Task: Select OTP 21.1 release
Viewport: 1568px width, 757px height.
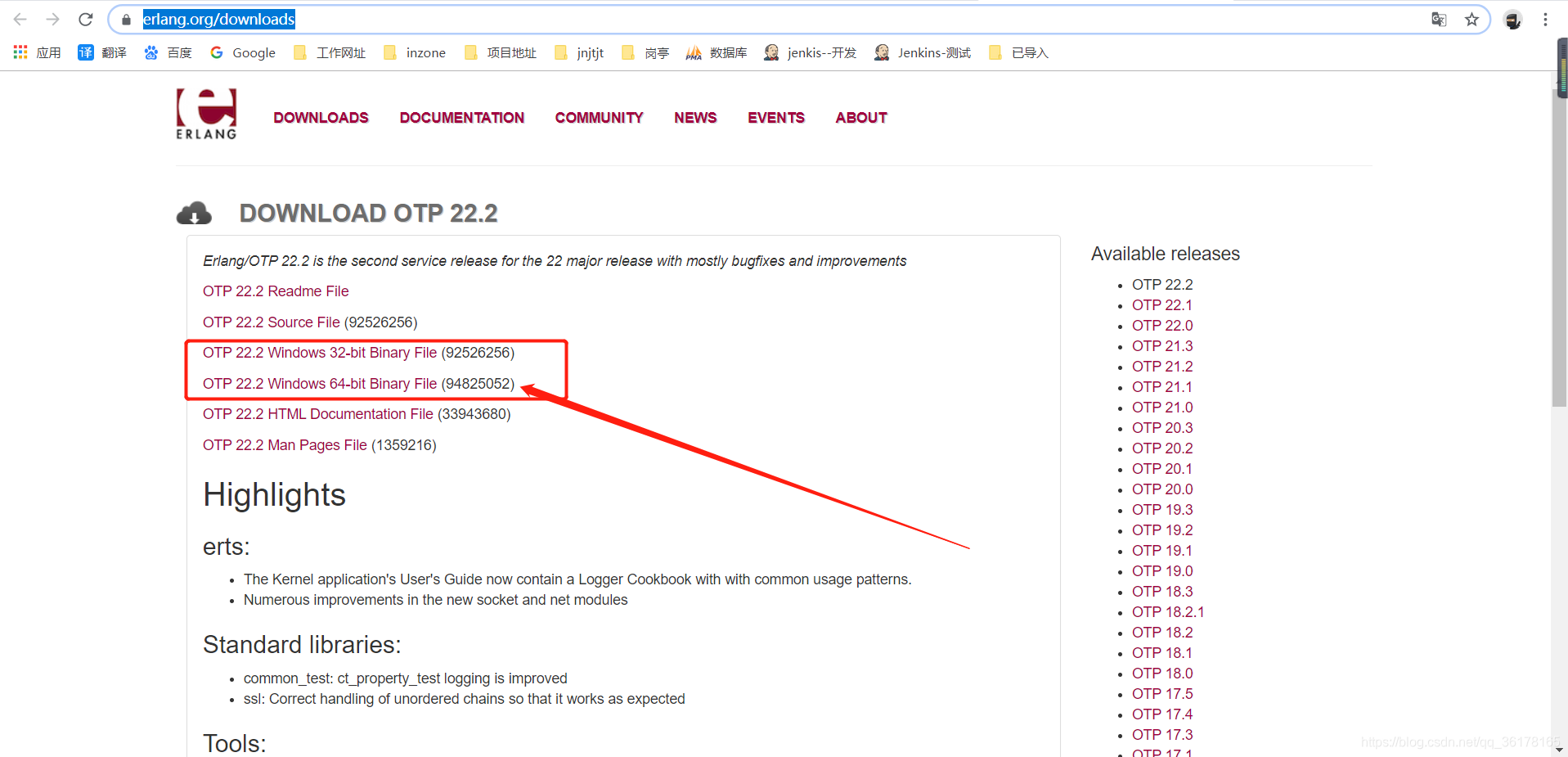Action: [x=1162, y=387]
